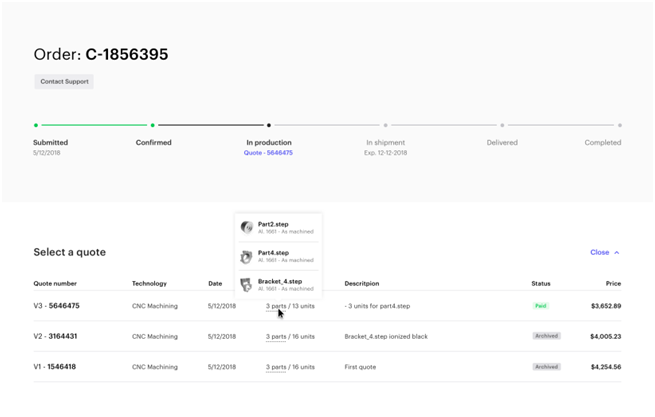
Task: Click the Confirmed step marker dot
Action: coord(152,126)
